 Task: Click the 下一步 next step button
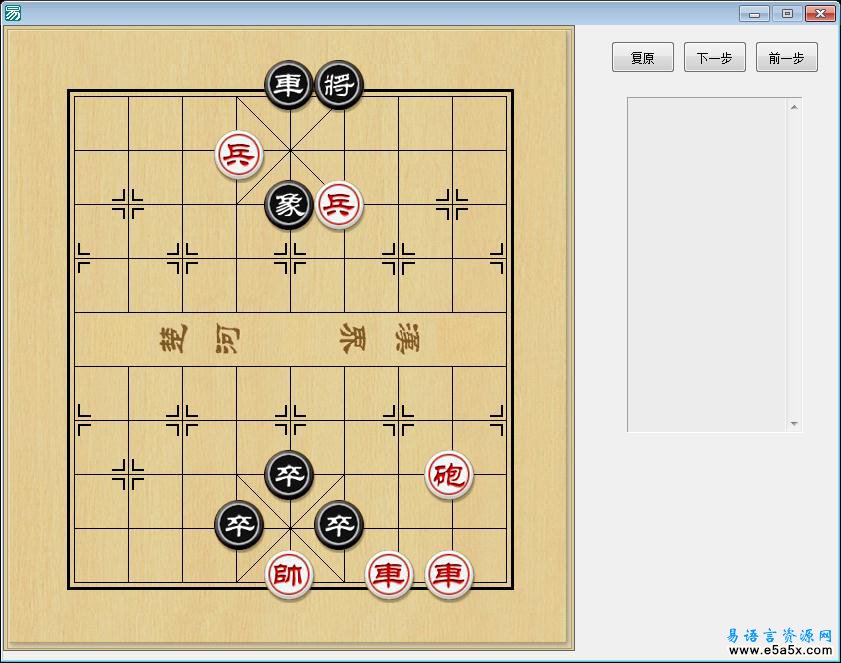point(714,58)
